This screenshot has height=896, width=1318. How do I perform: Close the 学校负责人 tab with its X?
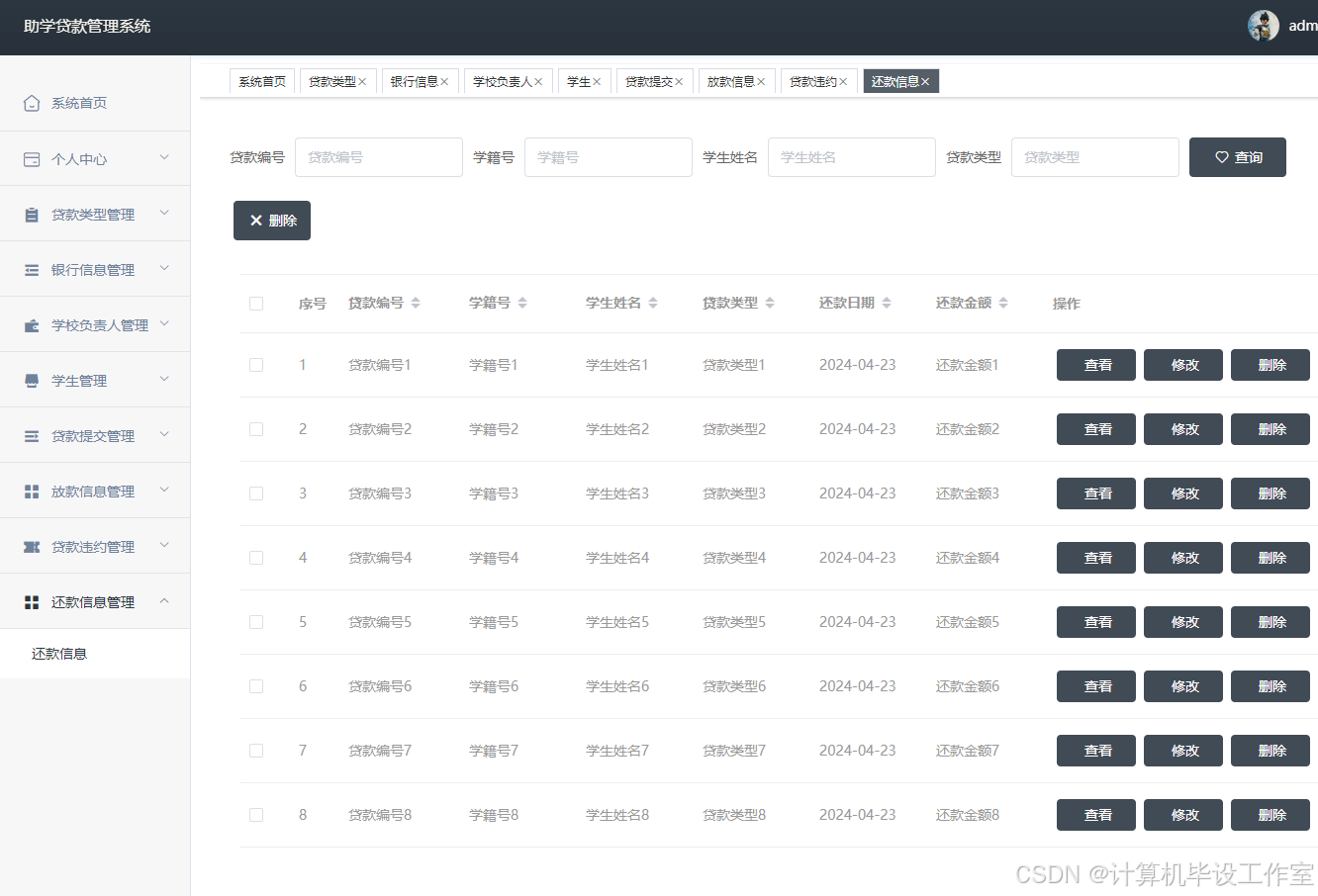point(538,82)
